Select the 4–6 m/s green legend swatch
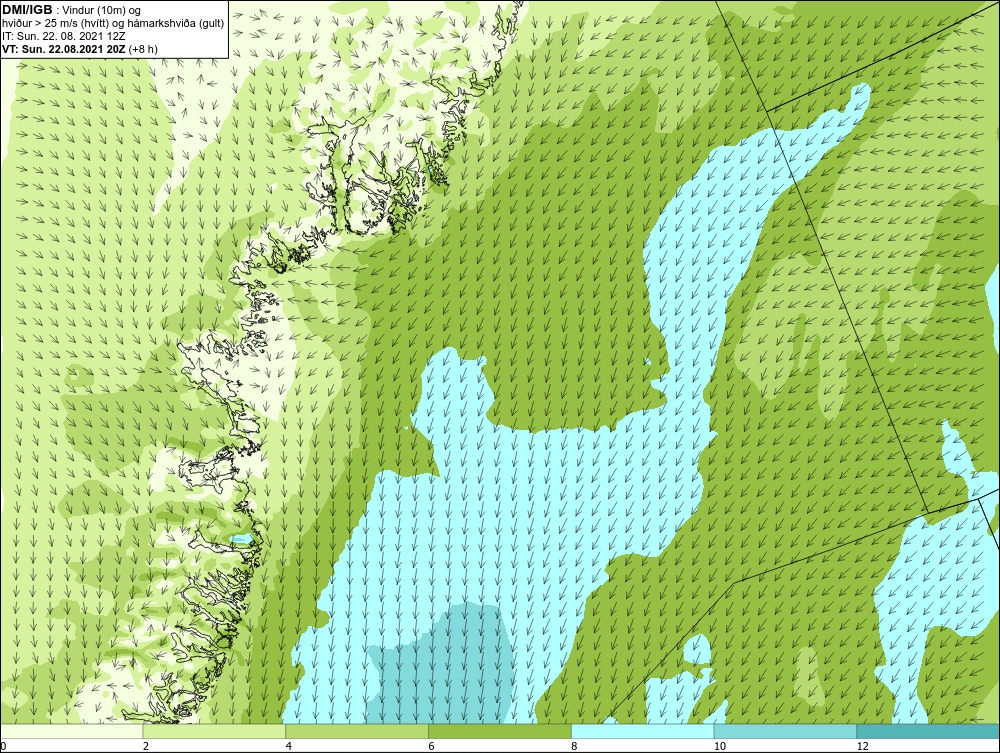Screen dimensions: 1000x753 click(x=357, y=731)
